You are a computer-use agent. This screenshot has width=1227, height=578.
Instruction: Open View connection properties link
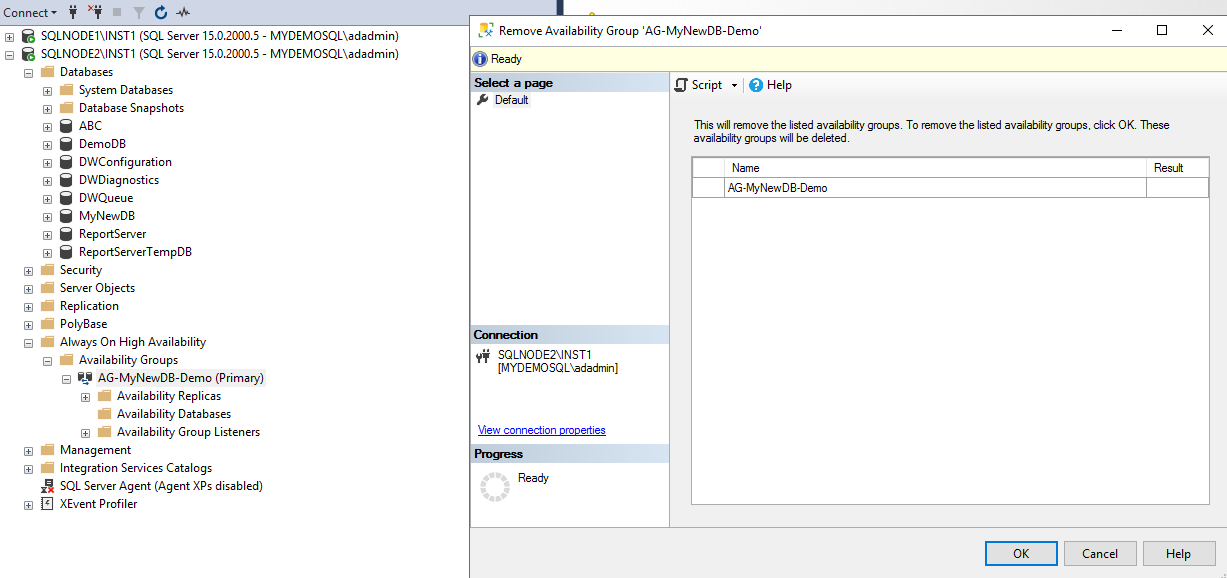pos(542,430)
